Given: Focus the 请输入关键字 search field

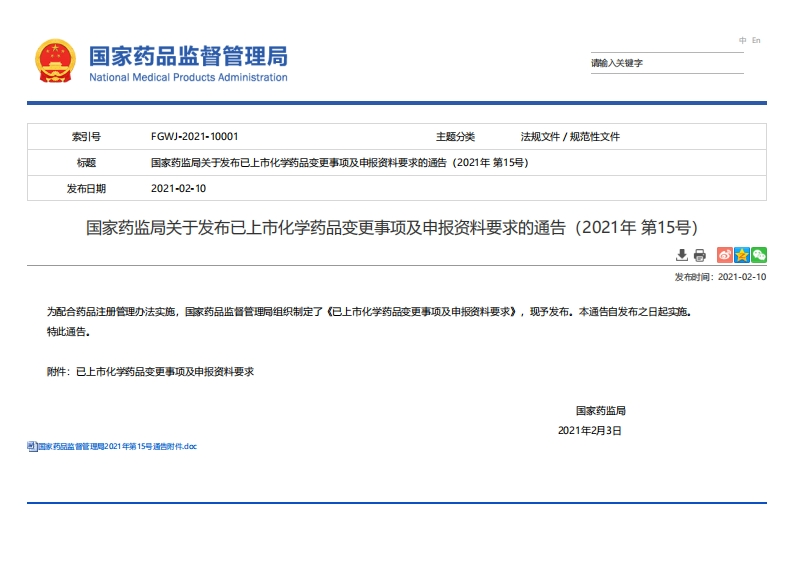Looking at the screenshot, I should tap(665, 63).
